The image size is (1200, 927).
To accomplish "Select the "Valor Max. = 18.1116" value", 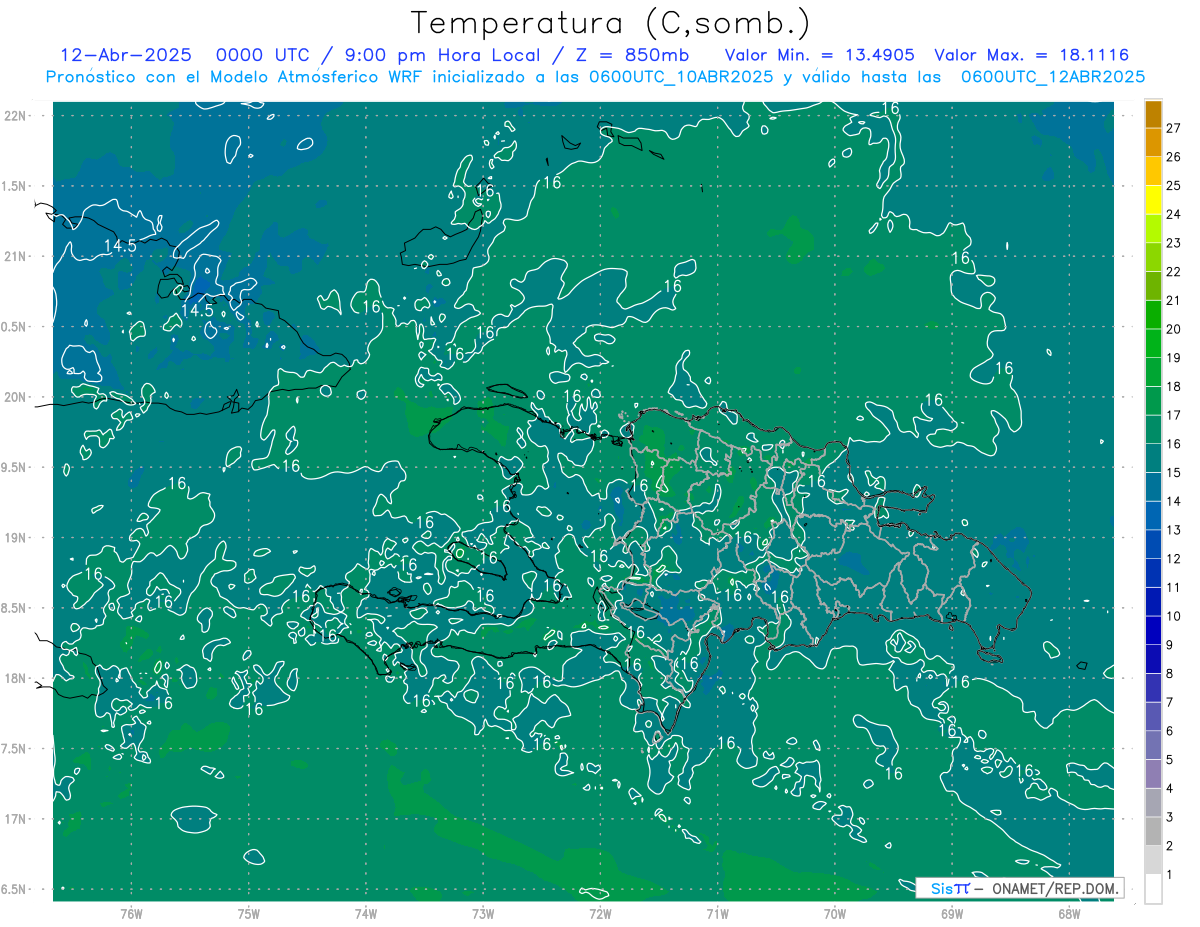I will coord(1031,55).
